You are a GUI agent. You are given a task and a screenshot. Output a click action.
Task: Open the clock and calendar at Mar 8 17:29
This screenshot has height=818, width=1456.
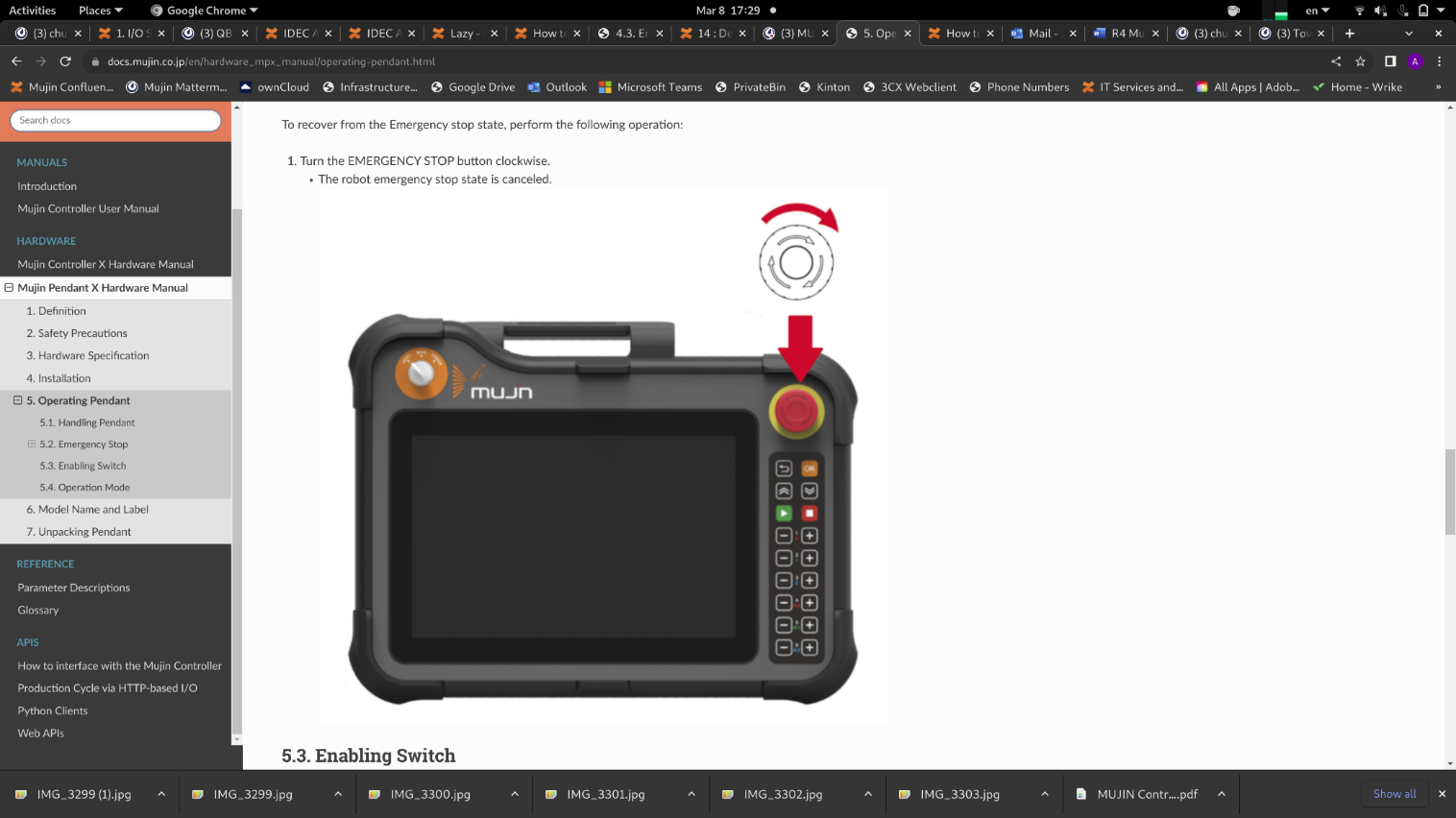728,11
